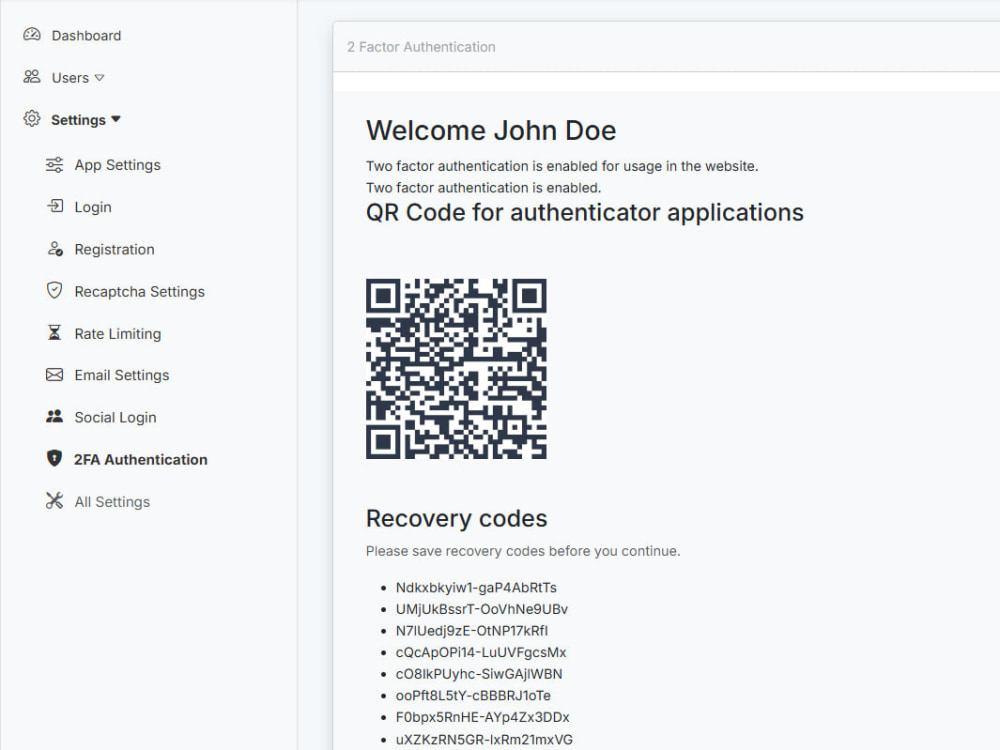The image size is (1000, 750).
Task: Select 2FA Authentication in sidebar
Action: tap(141, 459)
